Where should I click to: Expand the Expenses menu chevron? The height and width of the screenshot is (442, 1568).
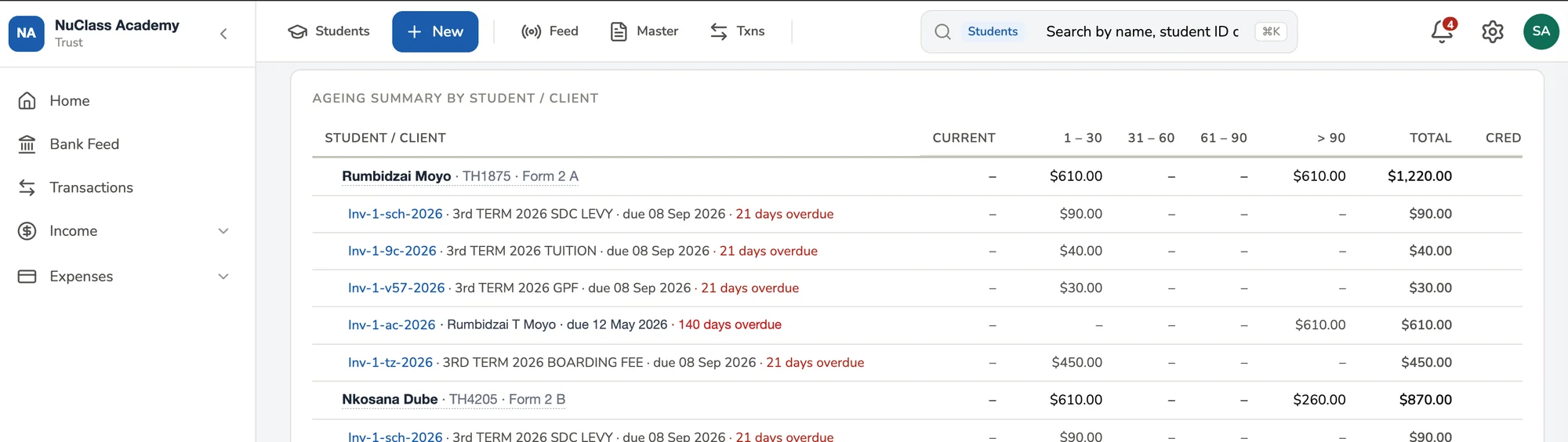tap(223, 277)
